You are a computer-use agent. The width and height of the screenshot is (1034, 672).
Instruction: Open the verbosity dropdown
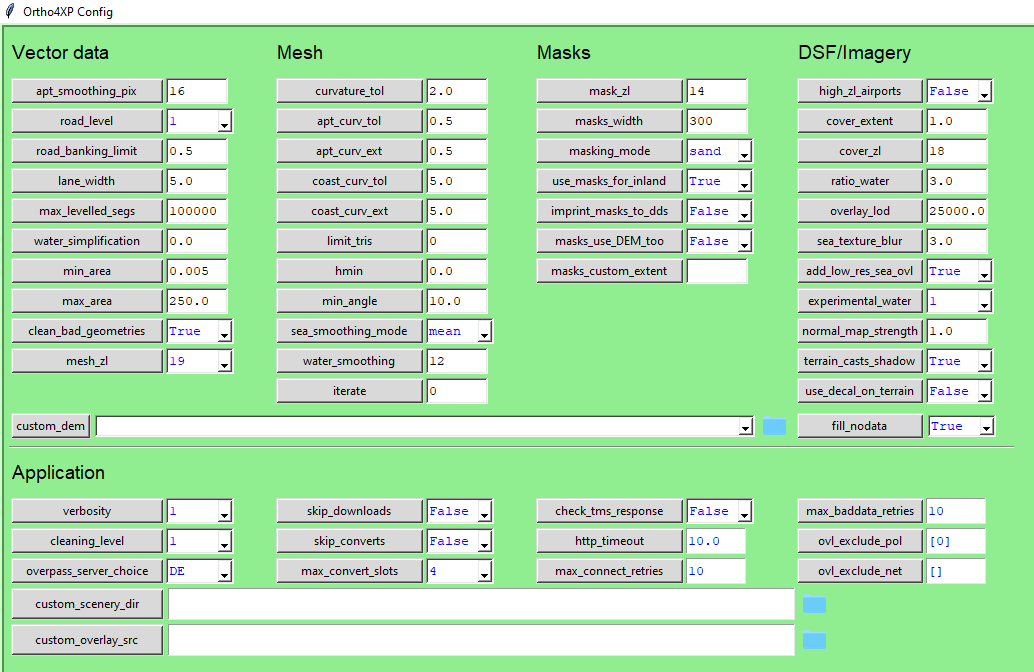[x=224, y=512]
